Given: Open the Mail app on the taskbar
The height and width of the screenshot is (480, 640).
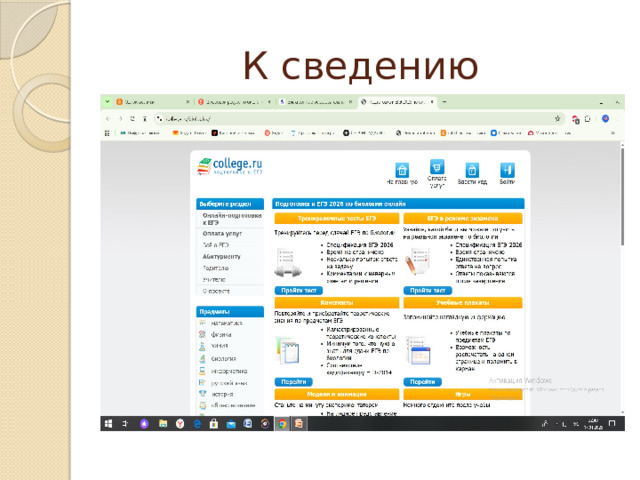Looking at the screenshot, I should [x=231, y=424].
